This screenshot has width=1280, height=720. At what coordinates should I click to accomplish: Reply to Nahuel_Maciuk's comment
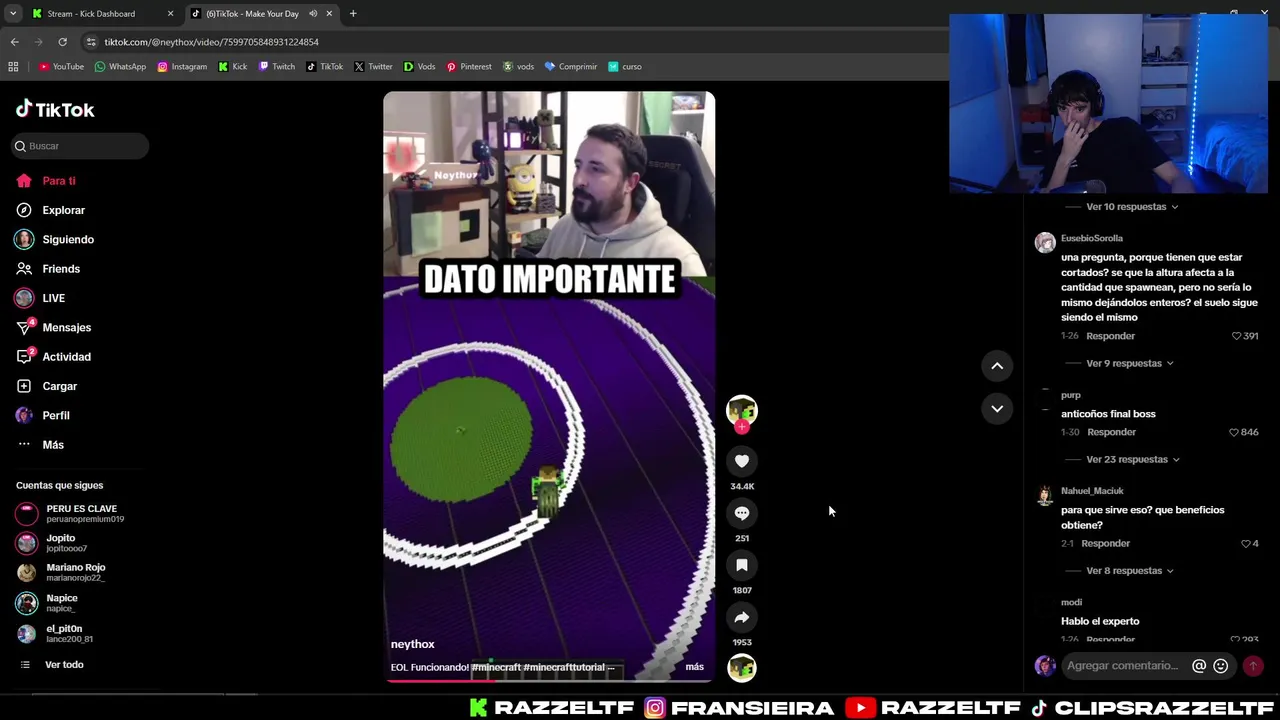coord(1106,544)
